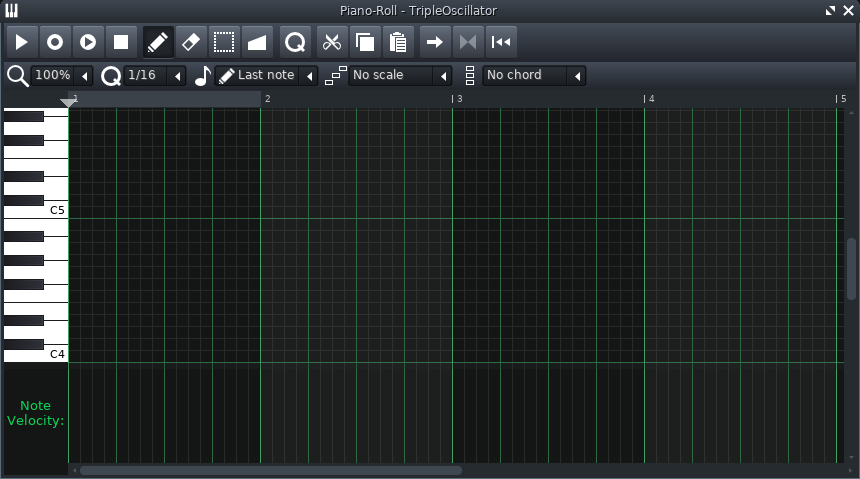Click the horizontal scrollbar at the bottom
Viewport: 860px width, 479px height.
pos(270,470)
